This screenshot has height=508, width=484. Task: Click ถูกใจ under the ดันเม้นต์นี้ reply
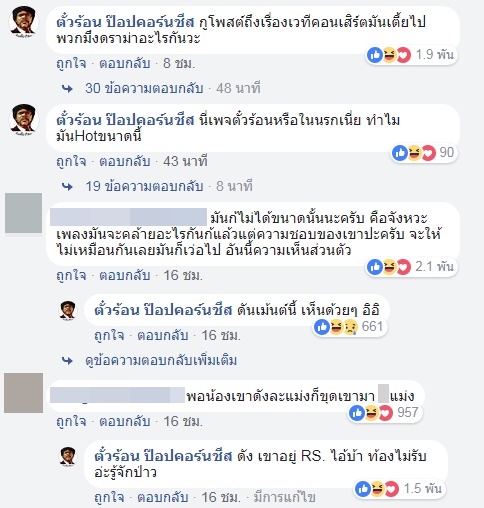click(x=109, y=335)
